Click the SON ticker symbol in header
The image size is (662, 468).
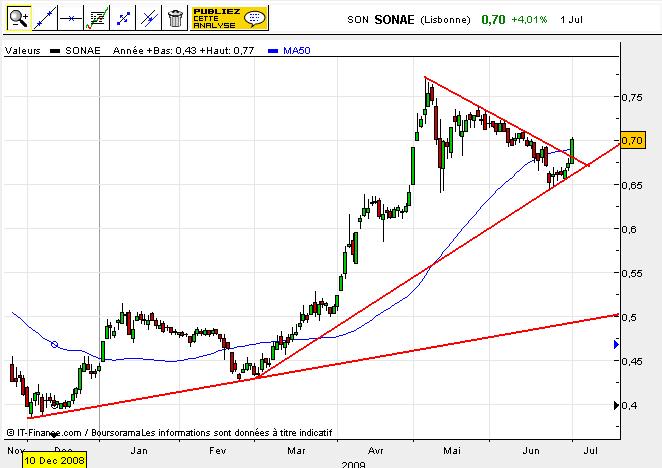coord(358,20)
